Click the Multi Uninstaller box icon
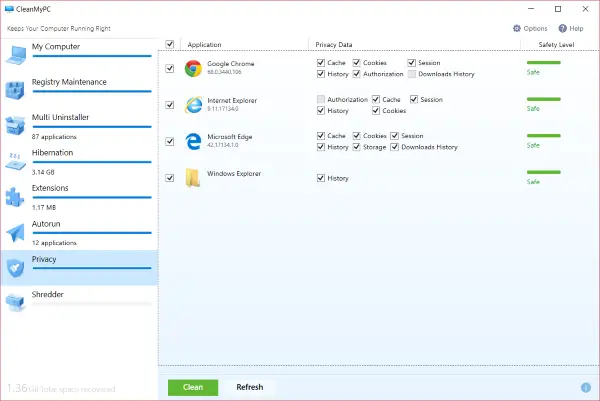 [x=15, y=126]
